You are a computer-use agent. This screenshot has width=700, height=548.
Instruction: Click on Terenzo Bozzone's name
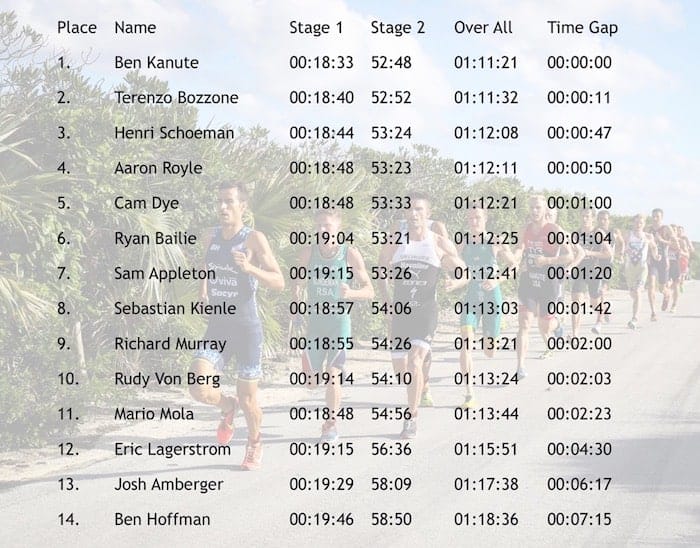pos(176,98)
